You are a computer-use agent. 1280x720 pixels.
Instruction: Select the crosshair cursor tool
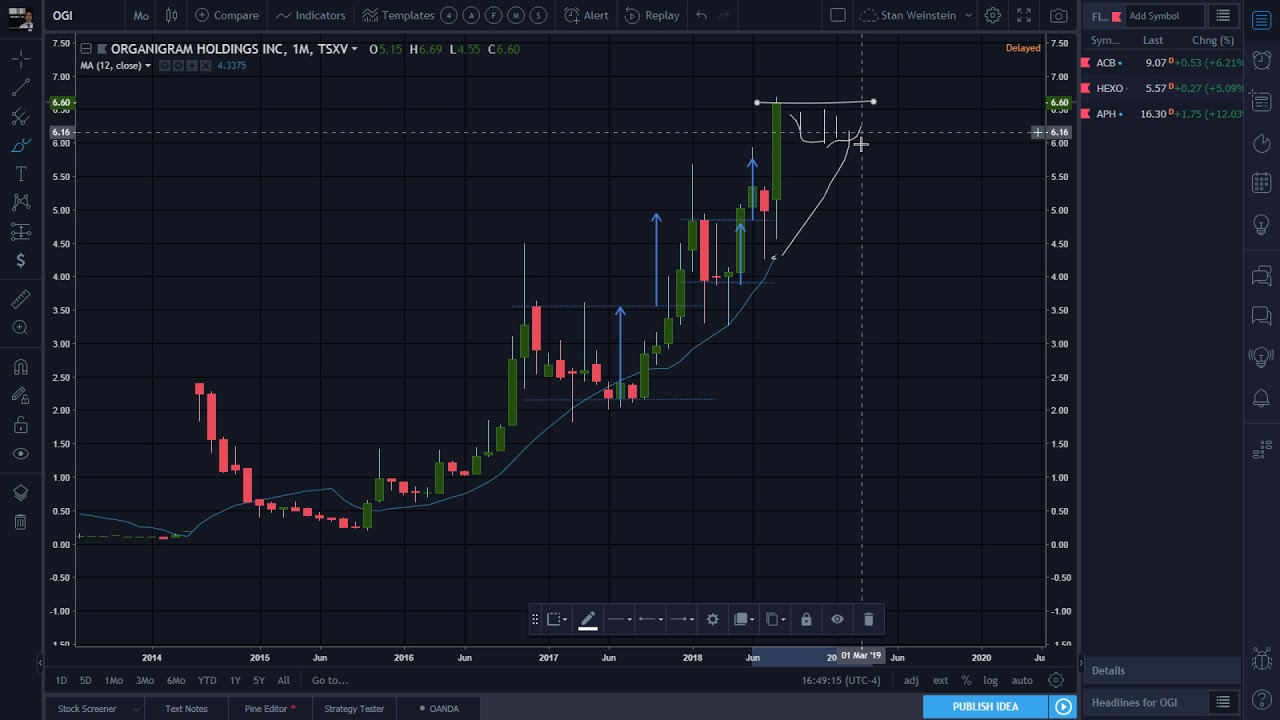coord(20,60)
